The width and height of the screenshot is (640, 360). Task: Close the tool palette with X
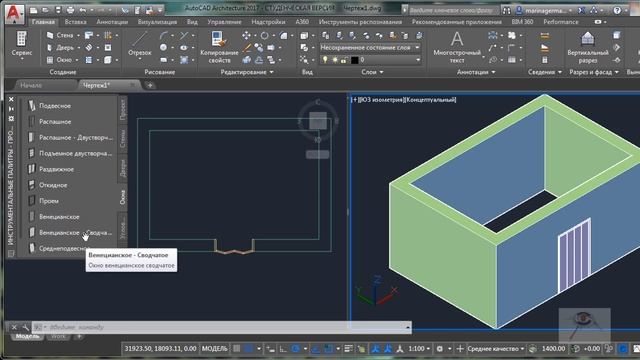[x=11, y=99]
